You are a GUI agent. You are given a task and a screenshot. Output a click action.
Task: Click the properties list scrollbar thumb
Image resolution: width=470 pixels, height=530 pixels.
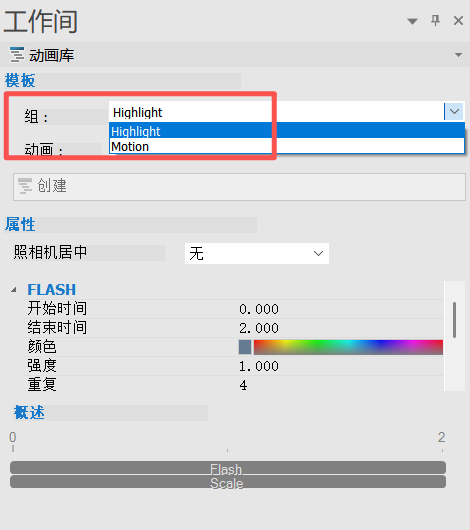coord(454,320)
